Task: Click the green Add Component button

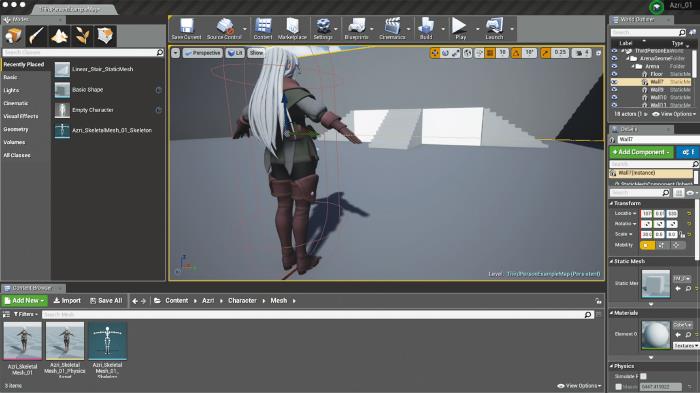Action: tap(642, 152)
